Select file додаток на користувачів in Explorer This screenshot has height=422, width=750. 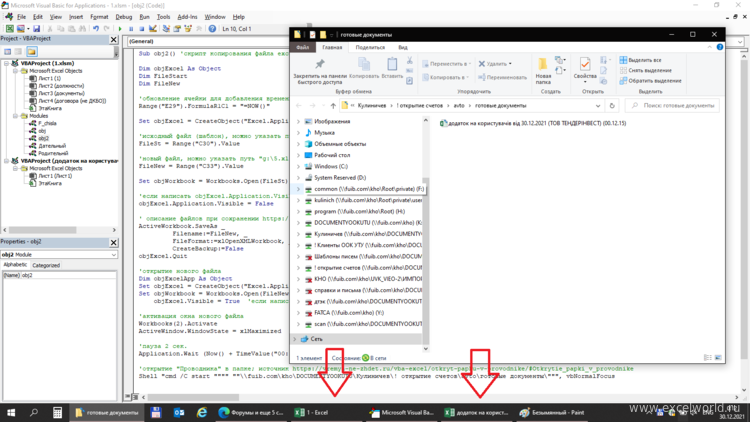[x=533, y=123]
